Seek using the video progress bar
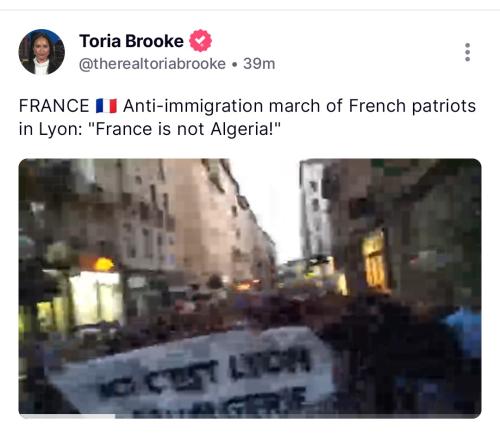Viewport: 500px width, 433px height. pos(250,416)
